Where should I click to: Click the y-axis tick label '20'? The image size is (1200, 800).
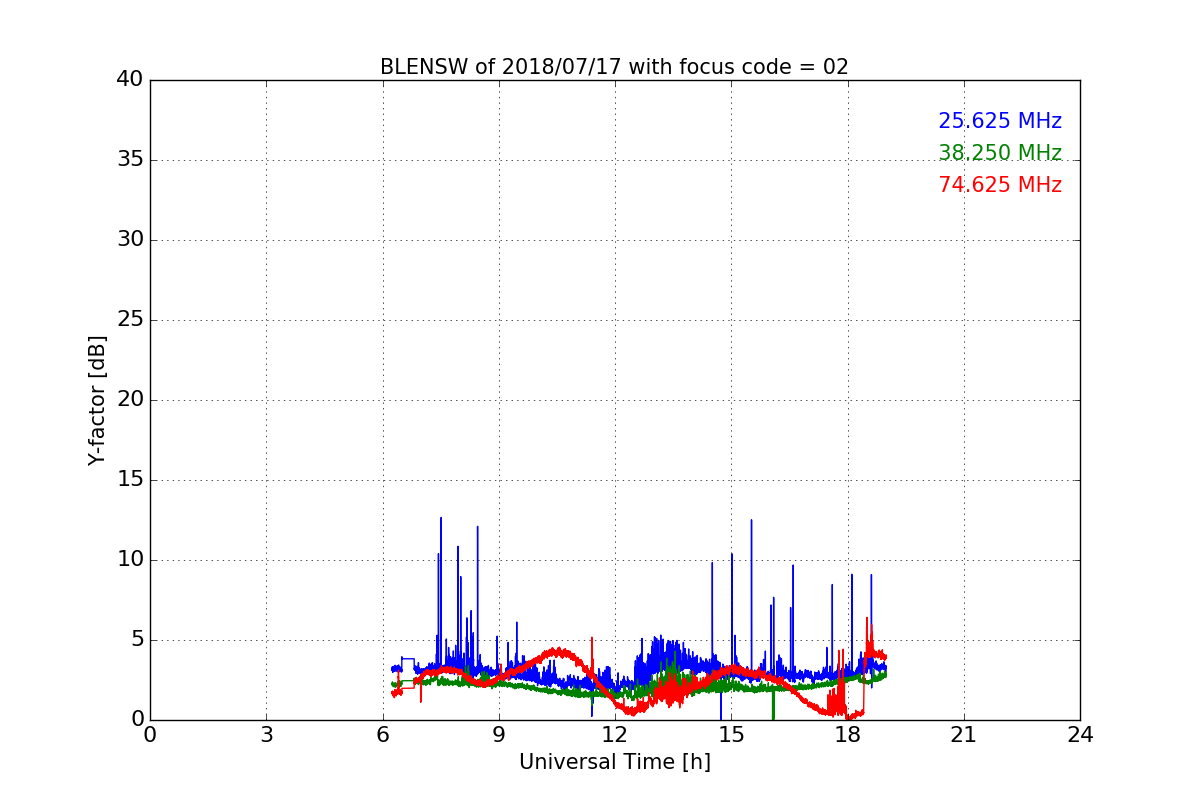click(130, 400)
